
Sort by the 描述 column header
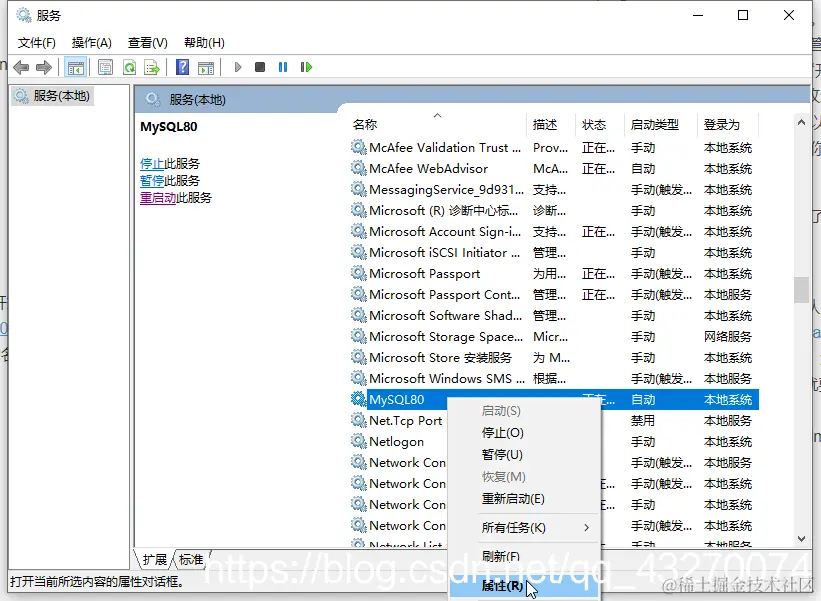[x=551, y=125]
